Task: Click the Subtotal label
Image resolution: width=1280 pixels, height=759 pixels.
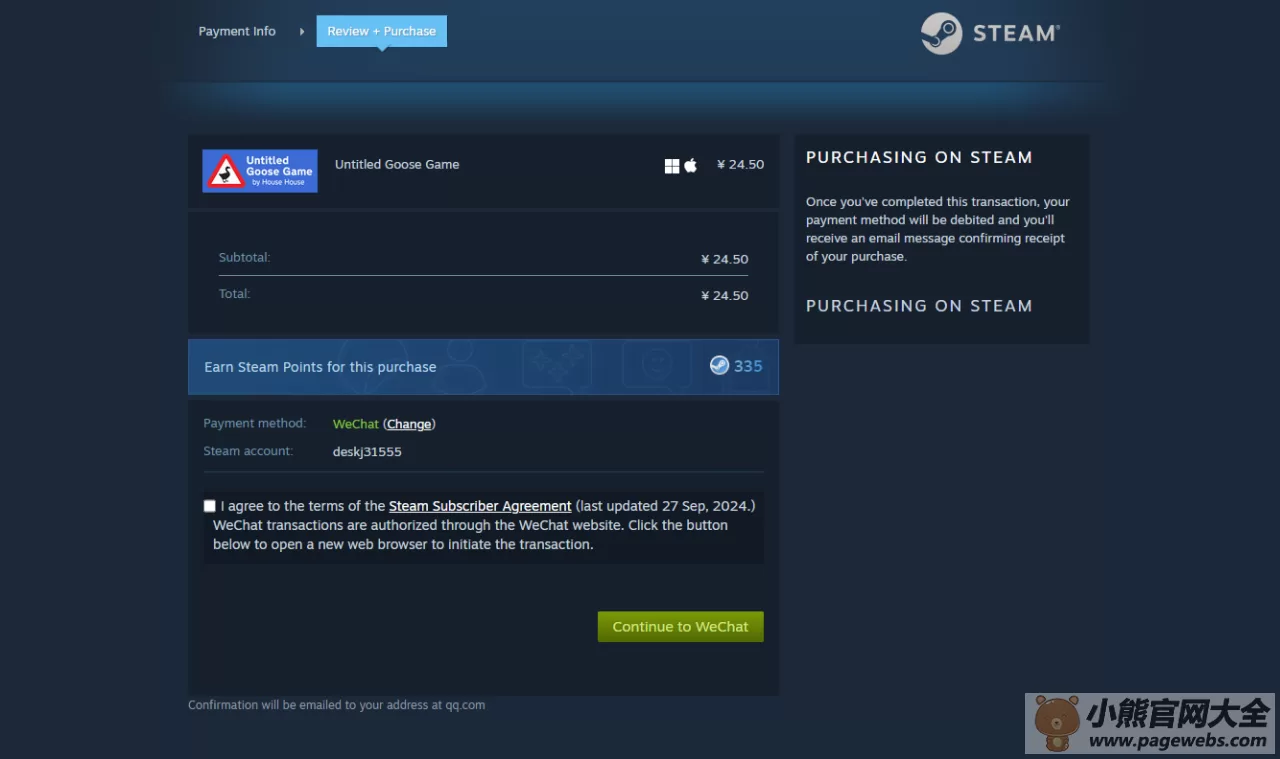Action: 245,258
